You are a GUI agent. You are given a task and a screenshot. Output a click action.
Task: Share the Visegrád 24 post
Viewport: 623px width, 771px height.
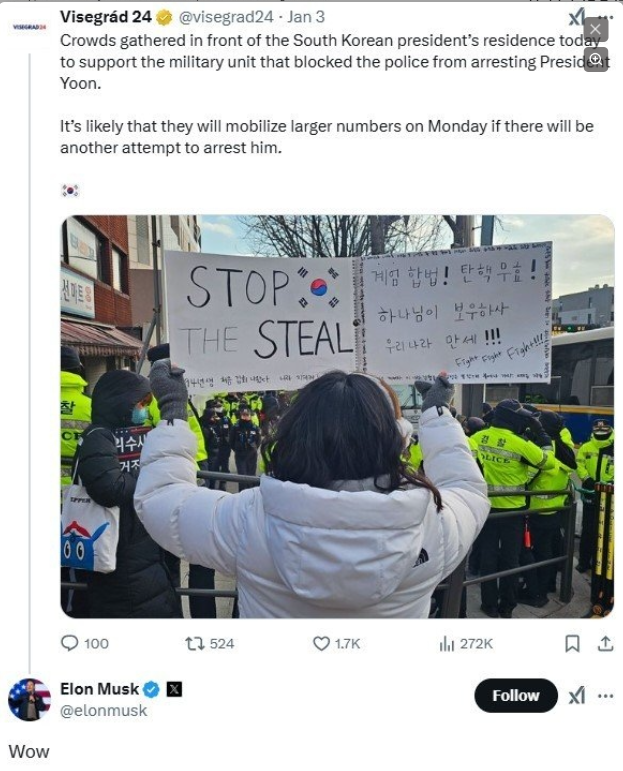point(605,644)
